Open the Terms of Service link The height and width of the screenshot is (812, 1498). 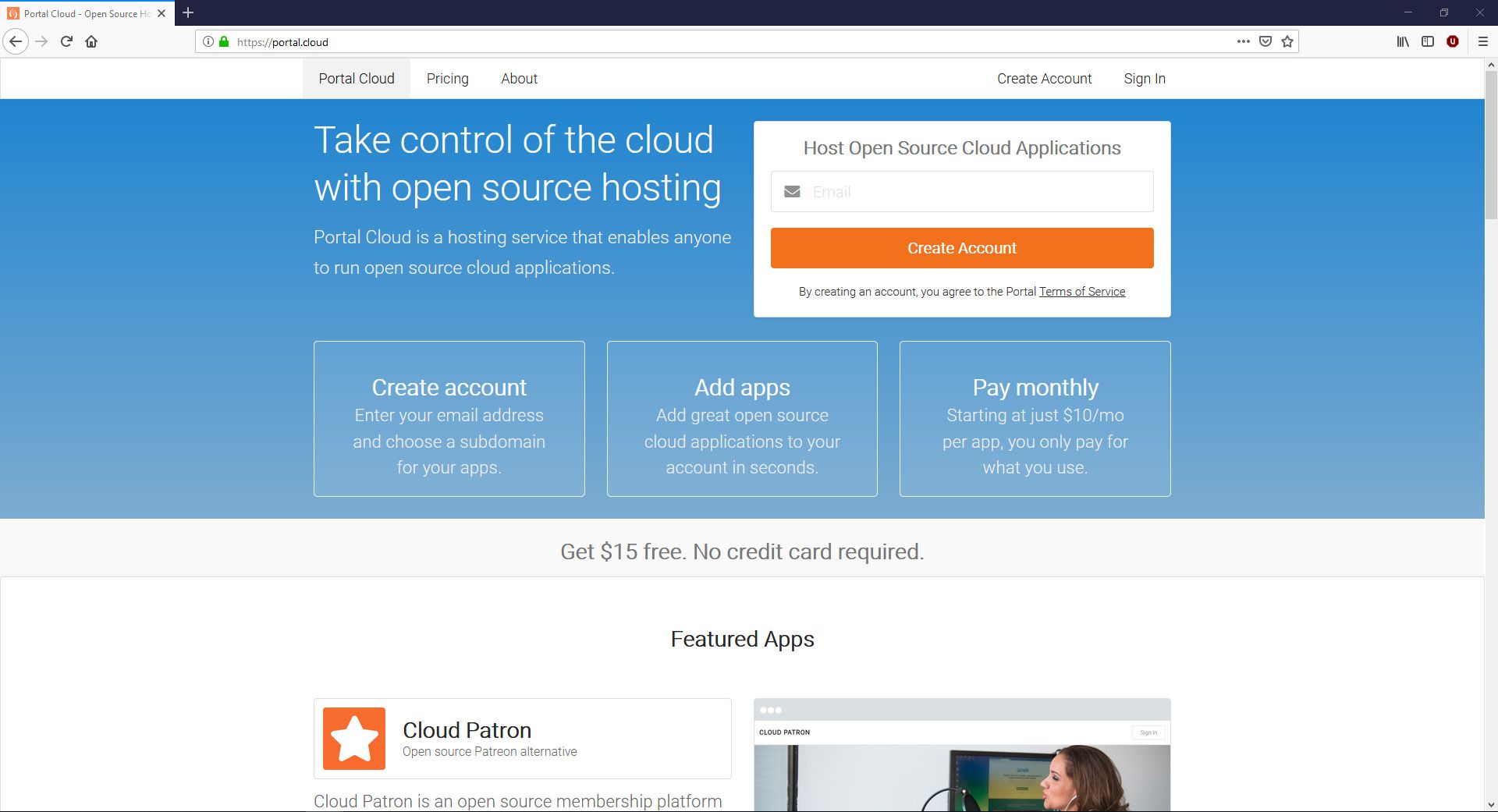(x=1081, y=292)
